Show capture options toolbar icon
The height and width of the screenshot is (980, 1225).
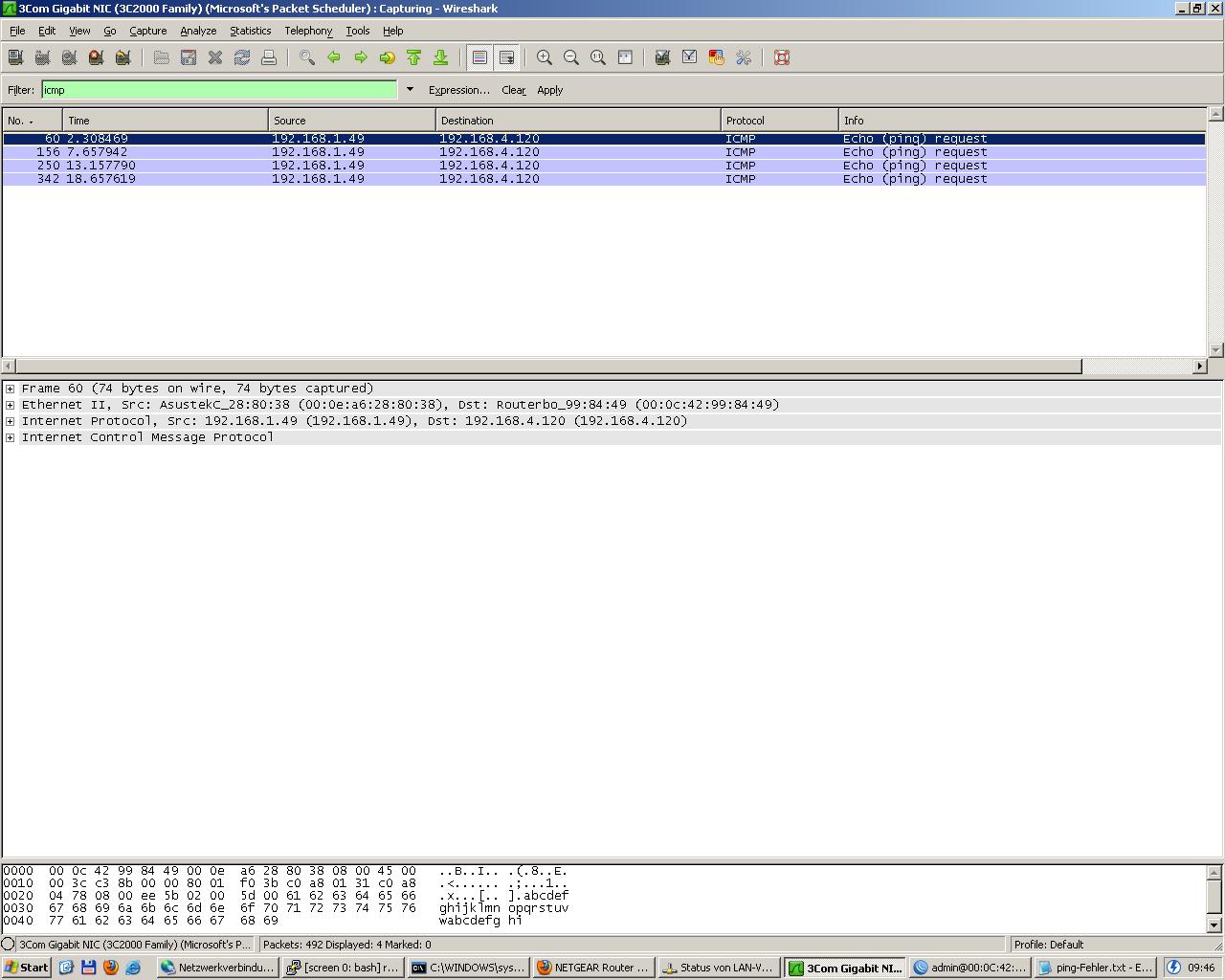[x=42, y=57]
